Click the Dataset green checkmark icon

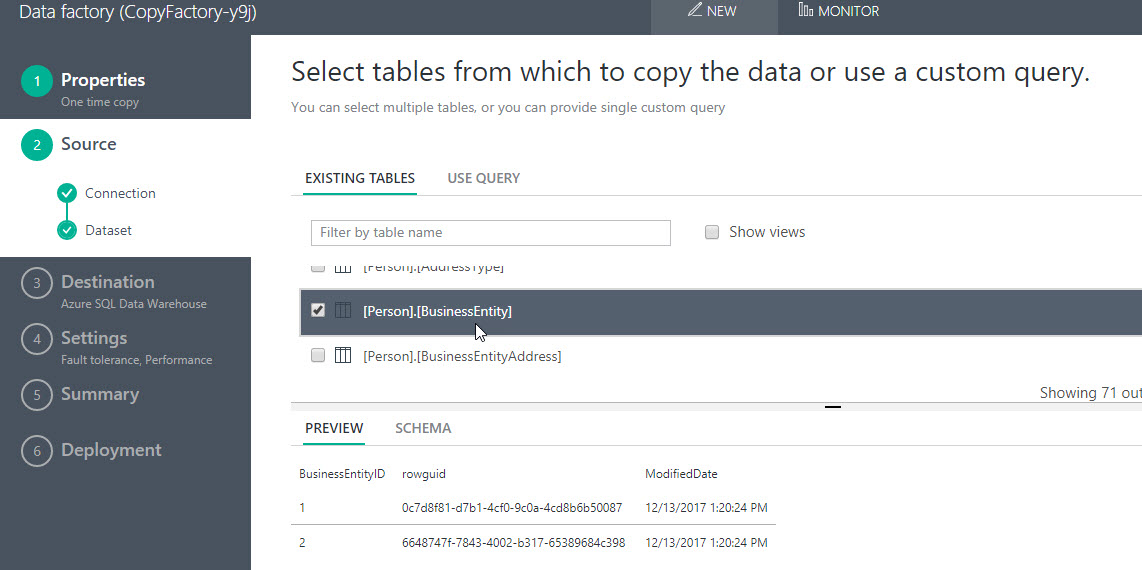point(67,230)
